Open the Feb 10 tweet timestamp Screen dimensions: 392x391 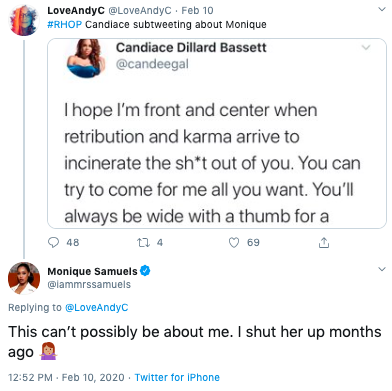coord(197,10)
